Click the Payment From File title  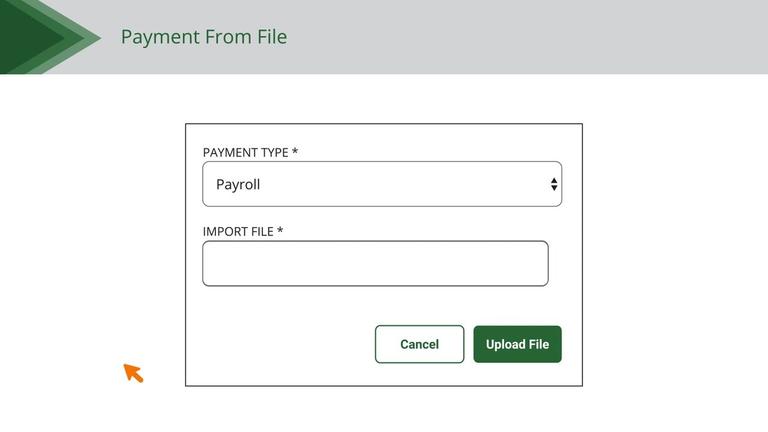(x=204, y=37)
